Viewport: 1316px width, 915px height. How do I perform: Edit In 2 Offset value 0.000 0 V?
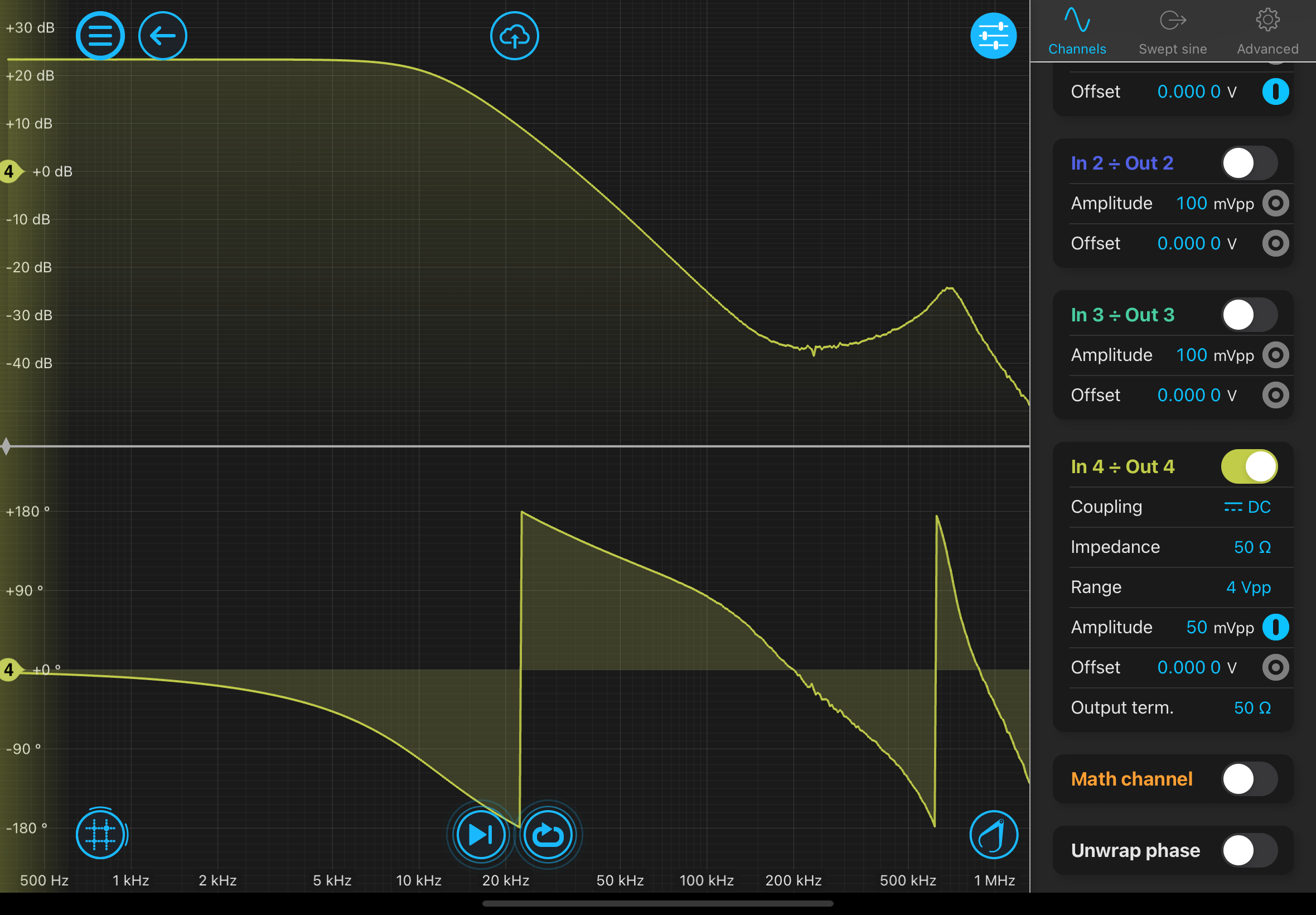click(x=1197, y=244)
